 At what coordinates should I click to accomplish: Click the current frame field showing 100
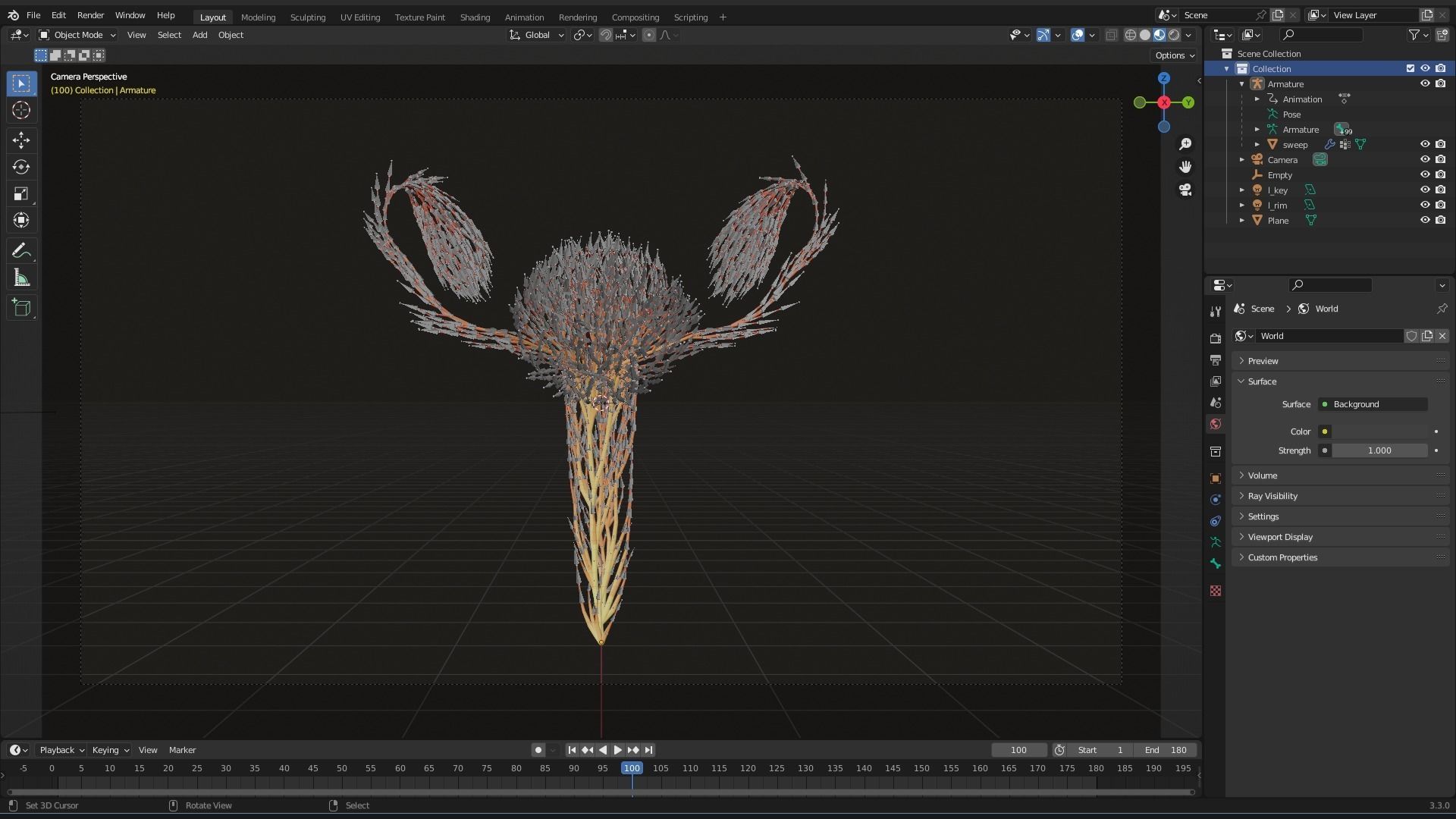[1018, 750]
